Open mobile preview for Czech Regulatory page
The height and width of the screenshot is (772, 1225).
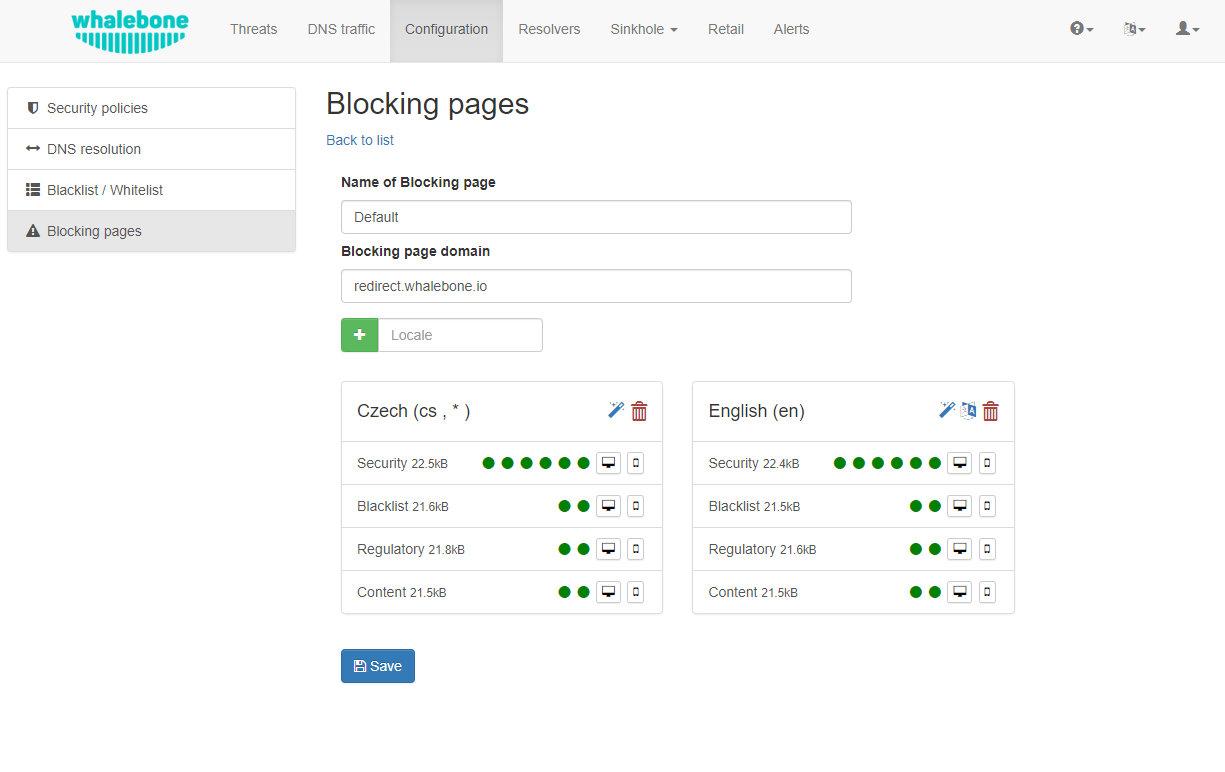tap(636, 549)
